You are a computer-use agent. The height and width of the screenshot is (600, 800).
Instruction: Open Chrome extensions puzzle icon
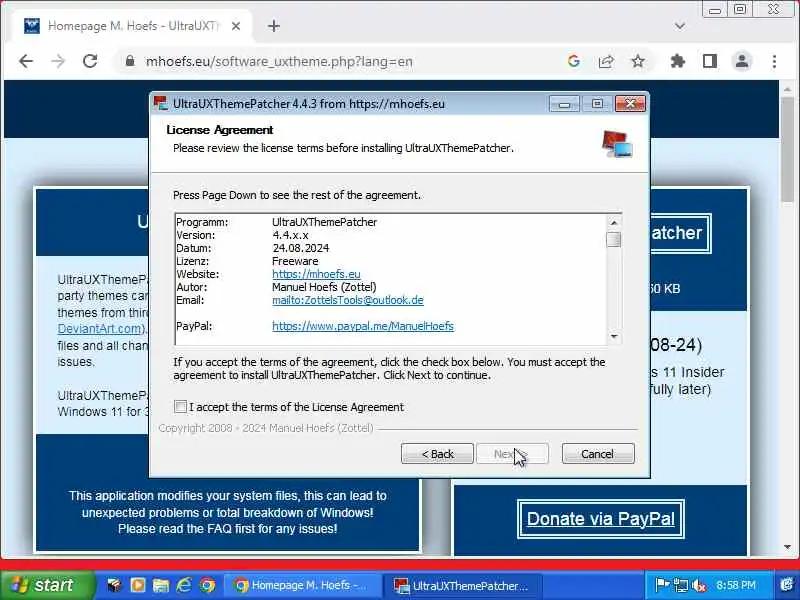tap(678, 62)
